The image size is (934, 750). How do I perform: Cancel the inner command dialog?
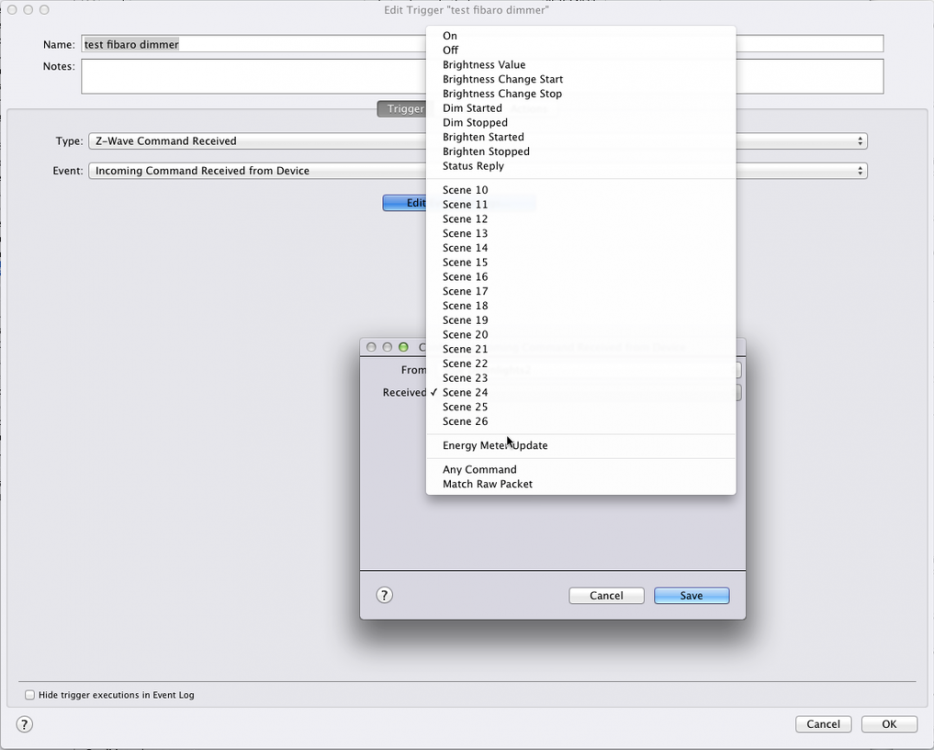[606, 595]
